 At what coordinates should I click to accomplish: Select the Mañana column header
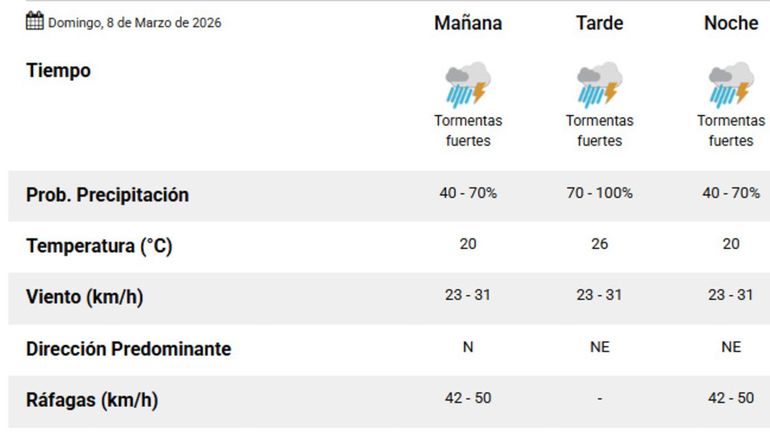[x=468, y=23]
